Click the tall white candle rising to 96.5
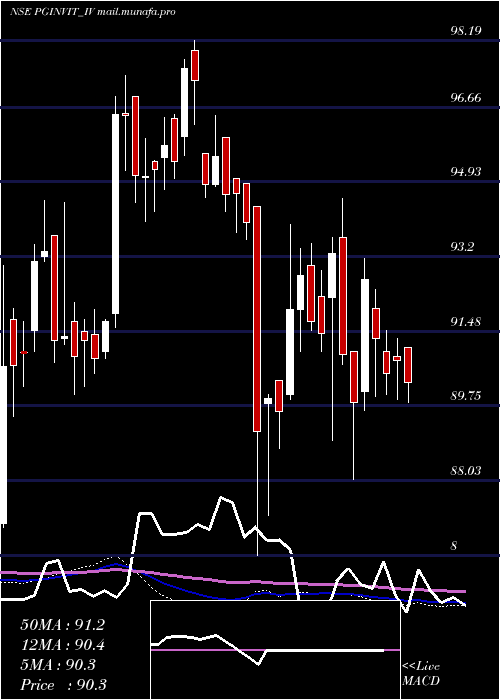 (116, 214)
